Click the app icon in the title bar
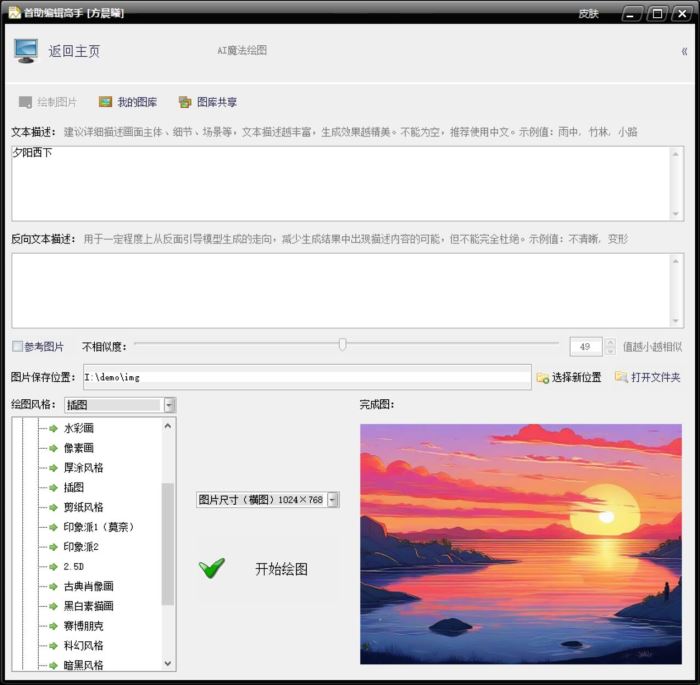 (x=14, y=13)
